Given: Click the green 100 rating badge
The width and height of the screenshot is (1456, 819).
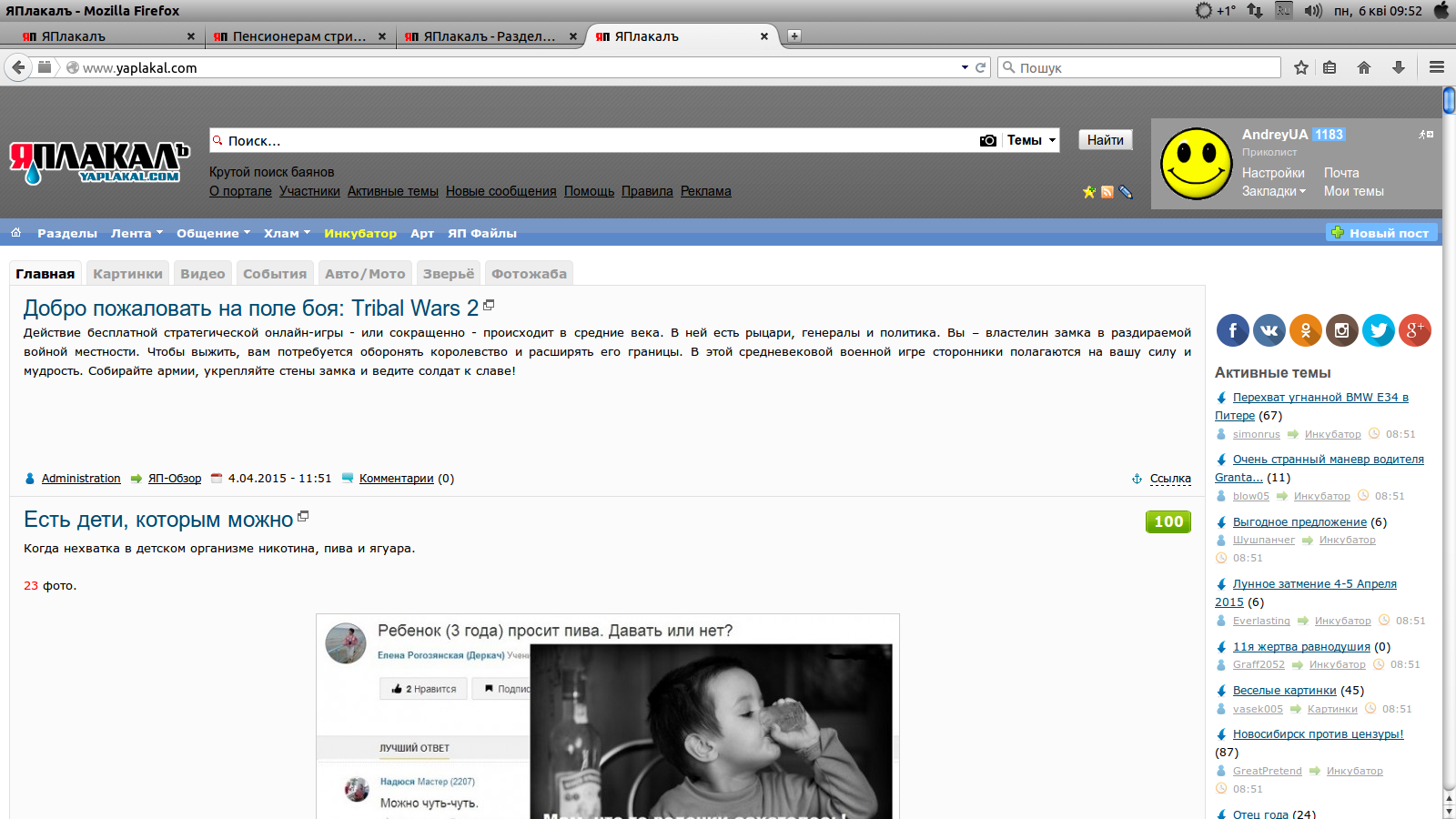Looking at the screenshot, I should click(1168, 521).
